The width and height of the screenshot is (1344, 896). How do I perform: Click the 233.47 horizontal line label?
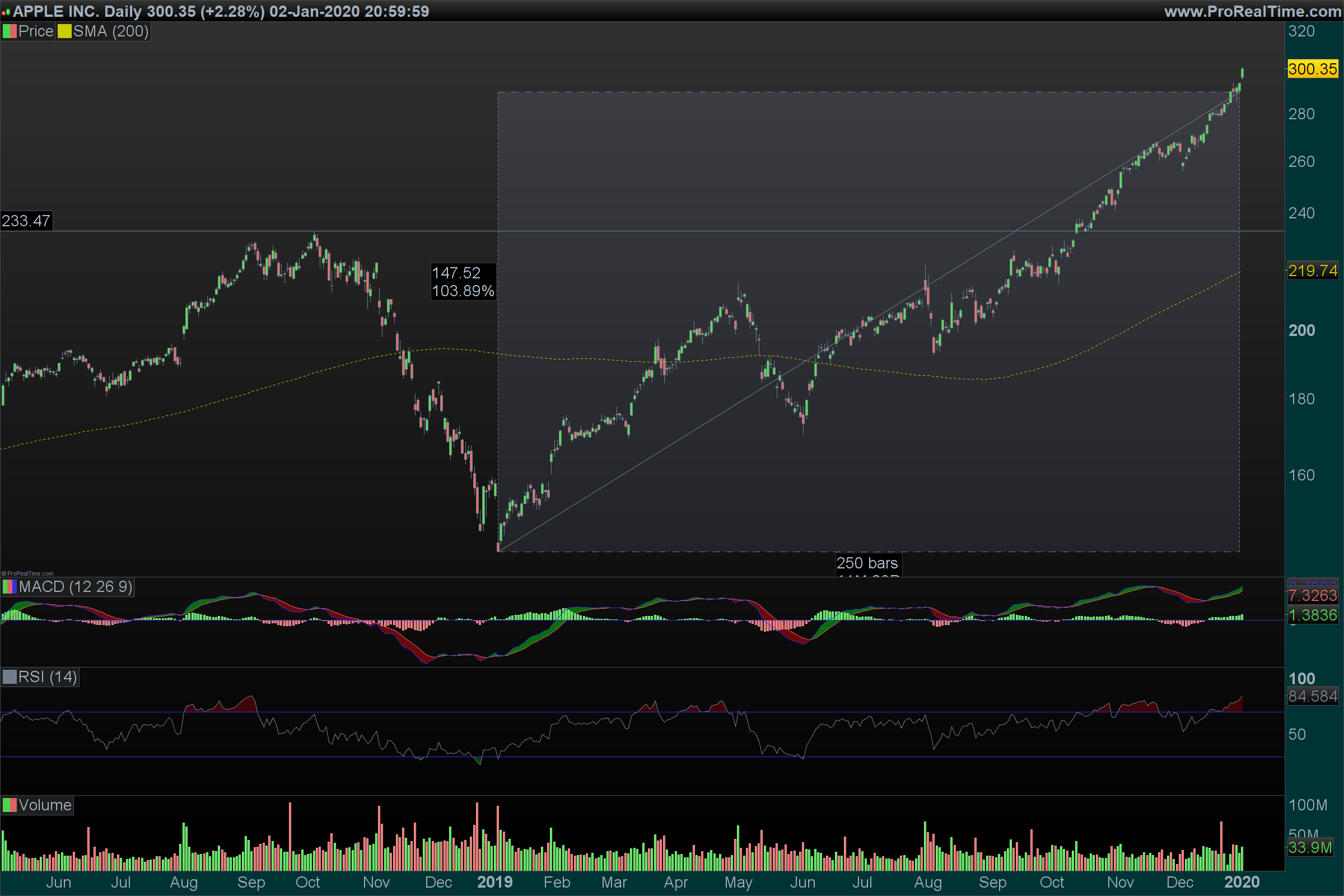pos(26,221)
